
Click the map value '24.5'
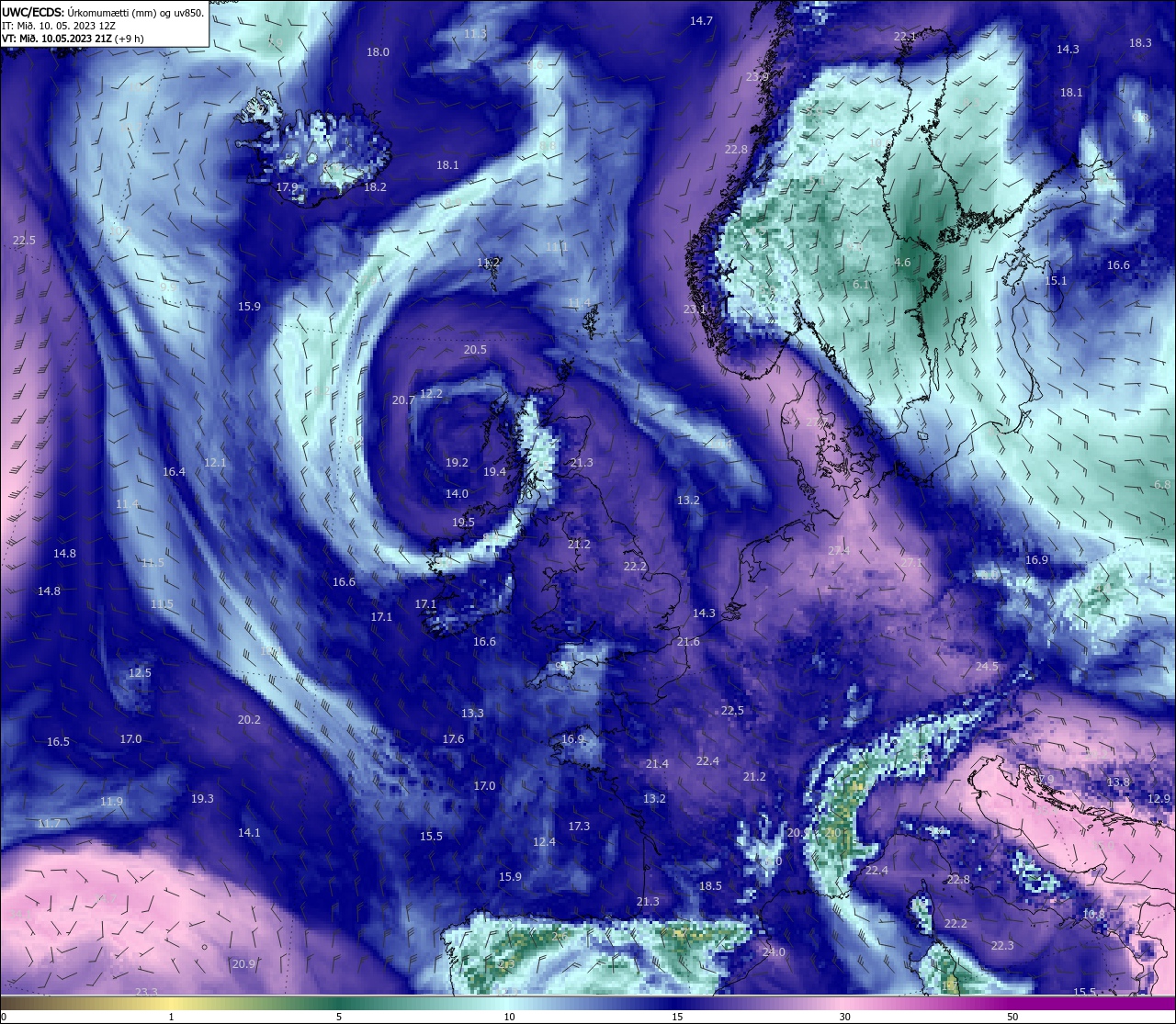987,667
